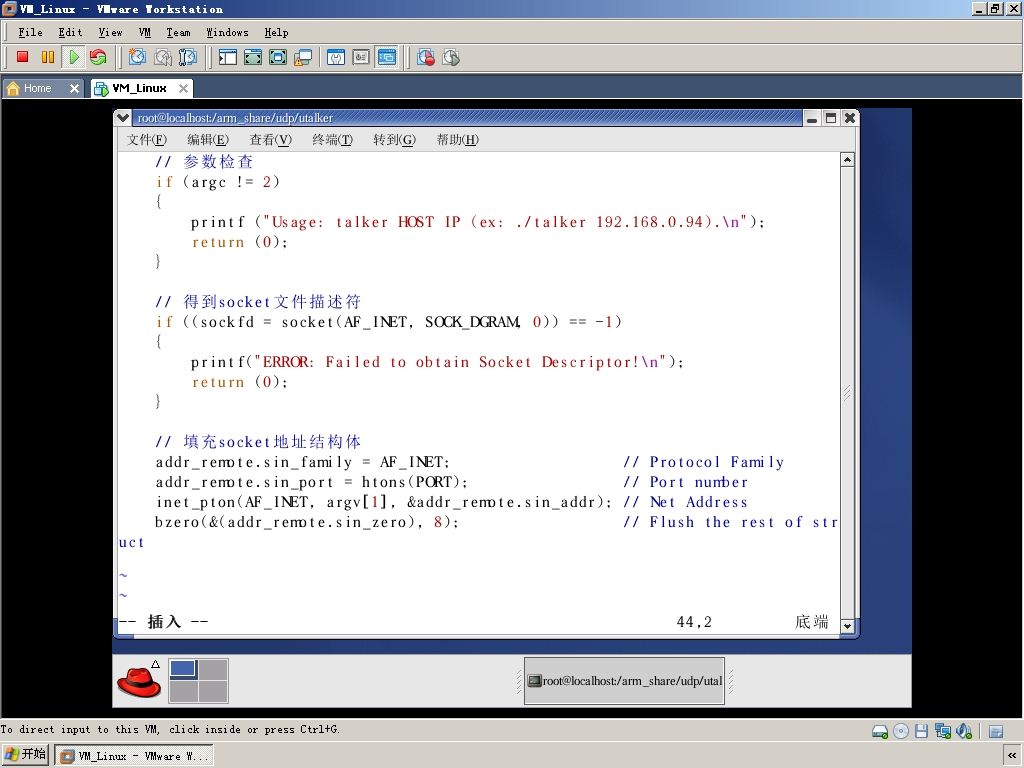Screen dimensions: 1024x768
Task: Click the 'Usage: talker HOST IP' string
Action: (505, 222)
